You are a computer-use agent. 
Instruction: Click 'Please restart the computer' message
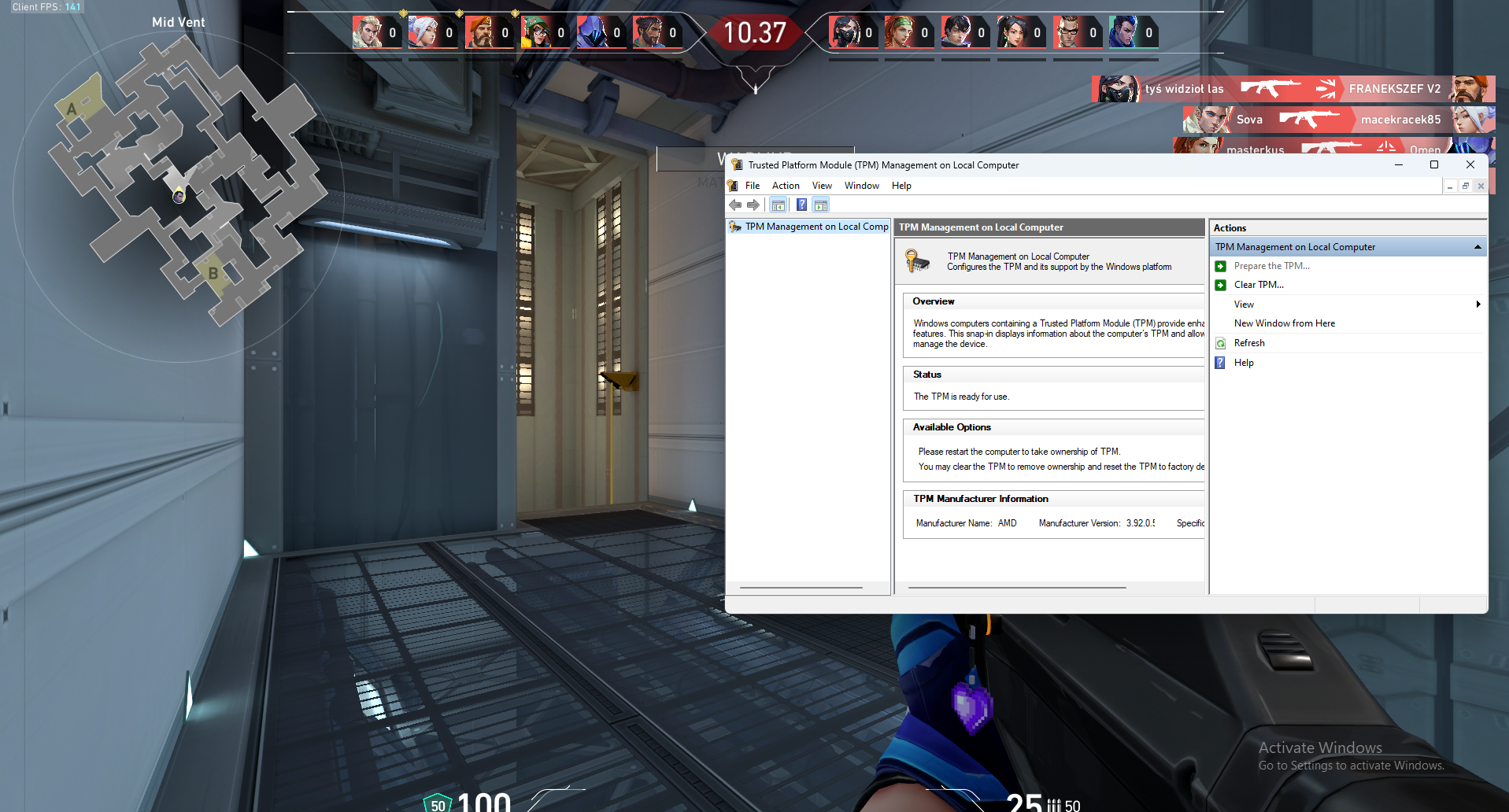[x=1019, y=452]
